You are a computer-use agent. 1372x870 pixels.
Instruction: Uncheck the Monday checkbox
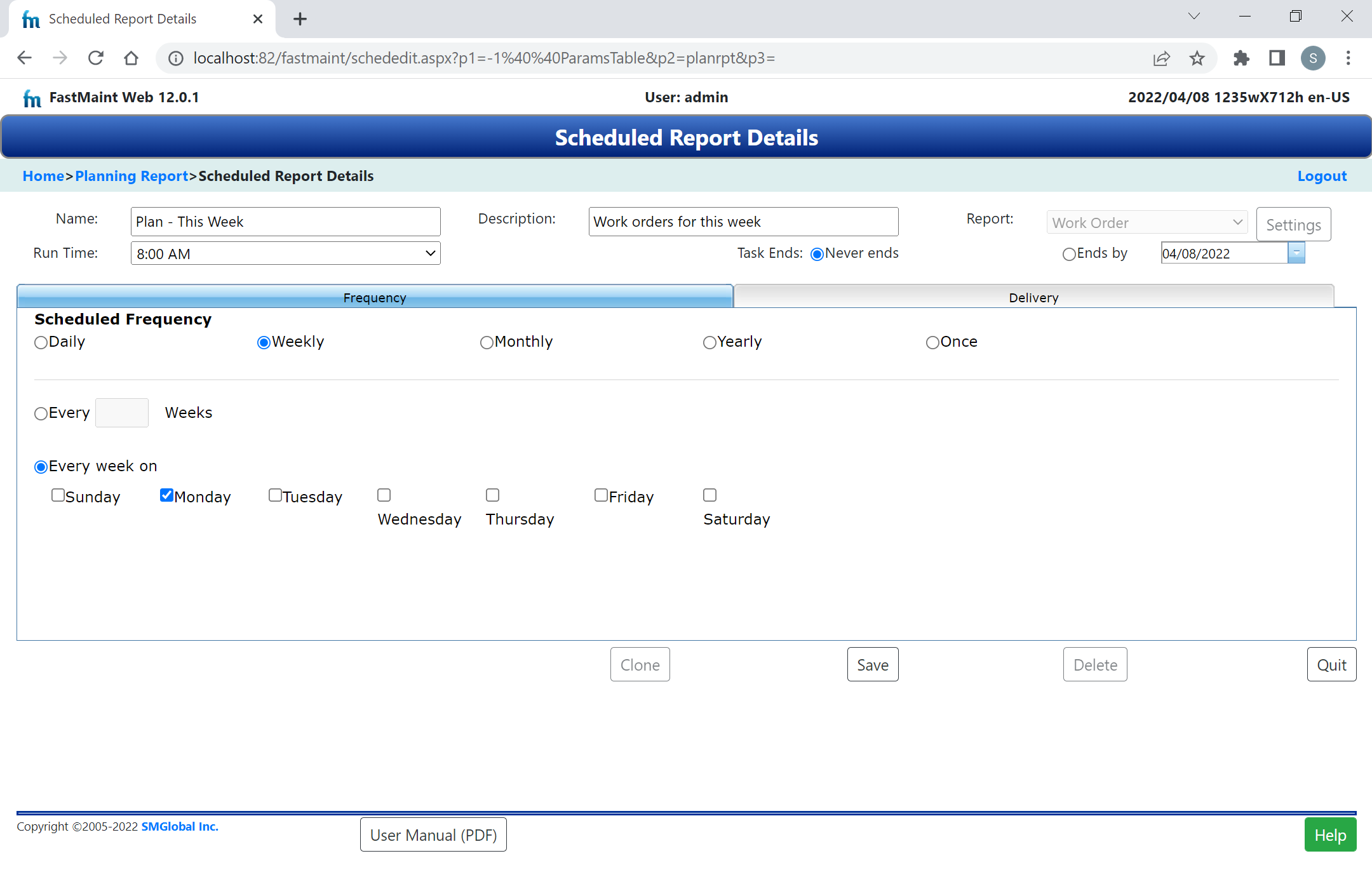(x=166, y=495)
